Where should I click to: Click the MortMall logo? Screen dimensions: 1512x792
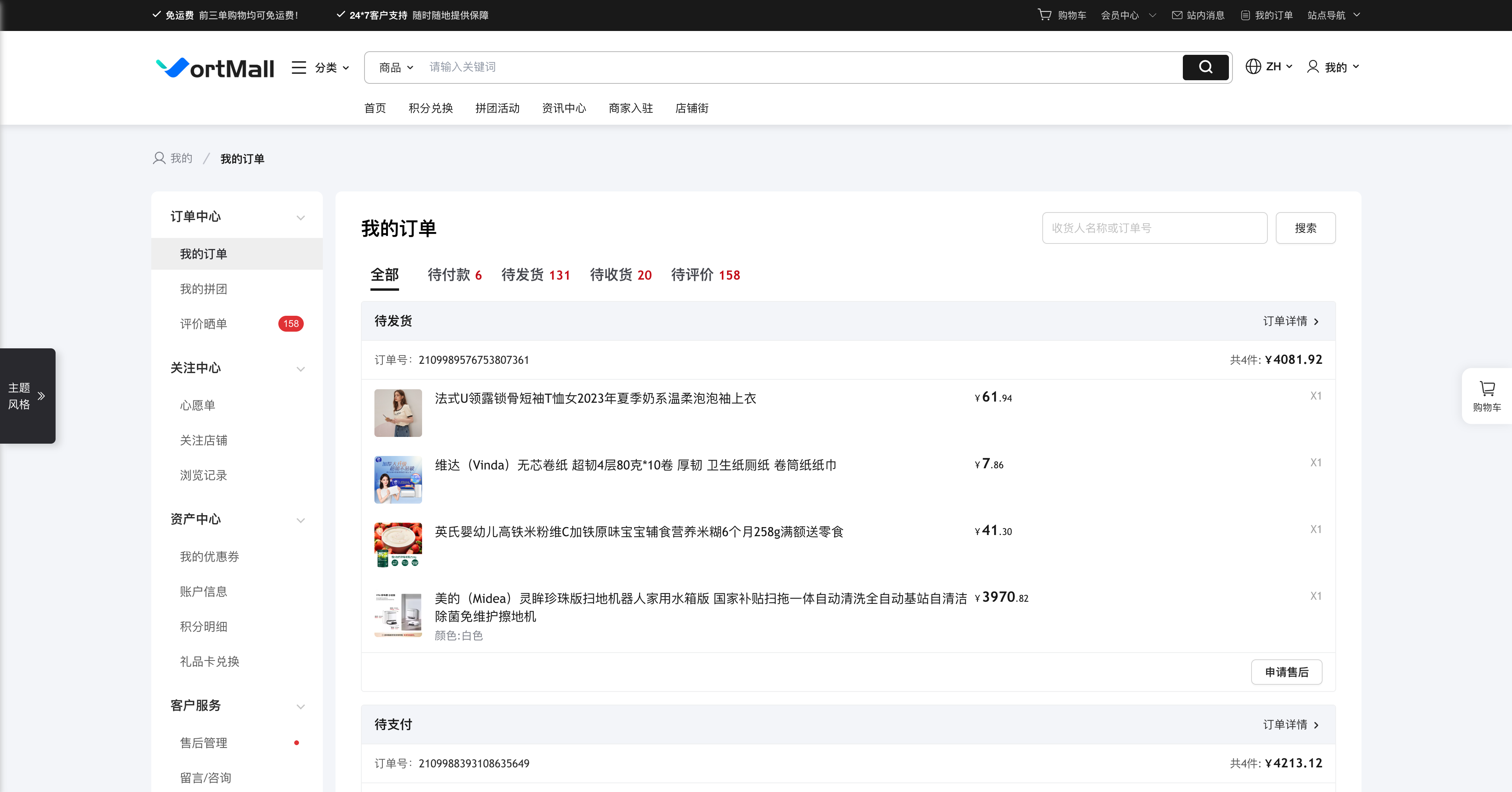click(215, 68)
